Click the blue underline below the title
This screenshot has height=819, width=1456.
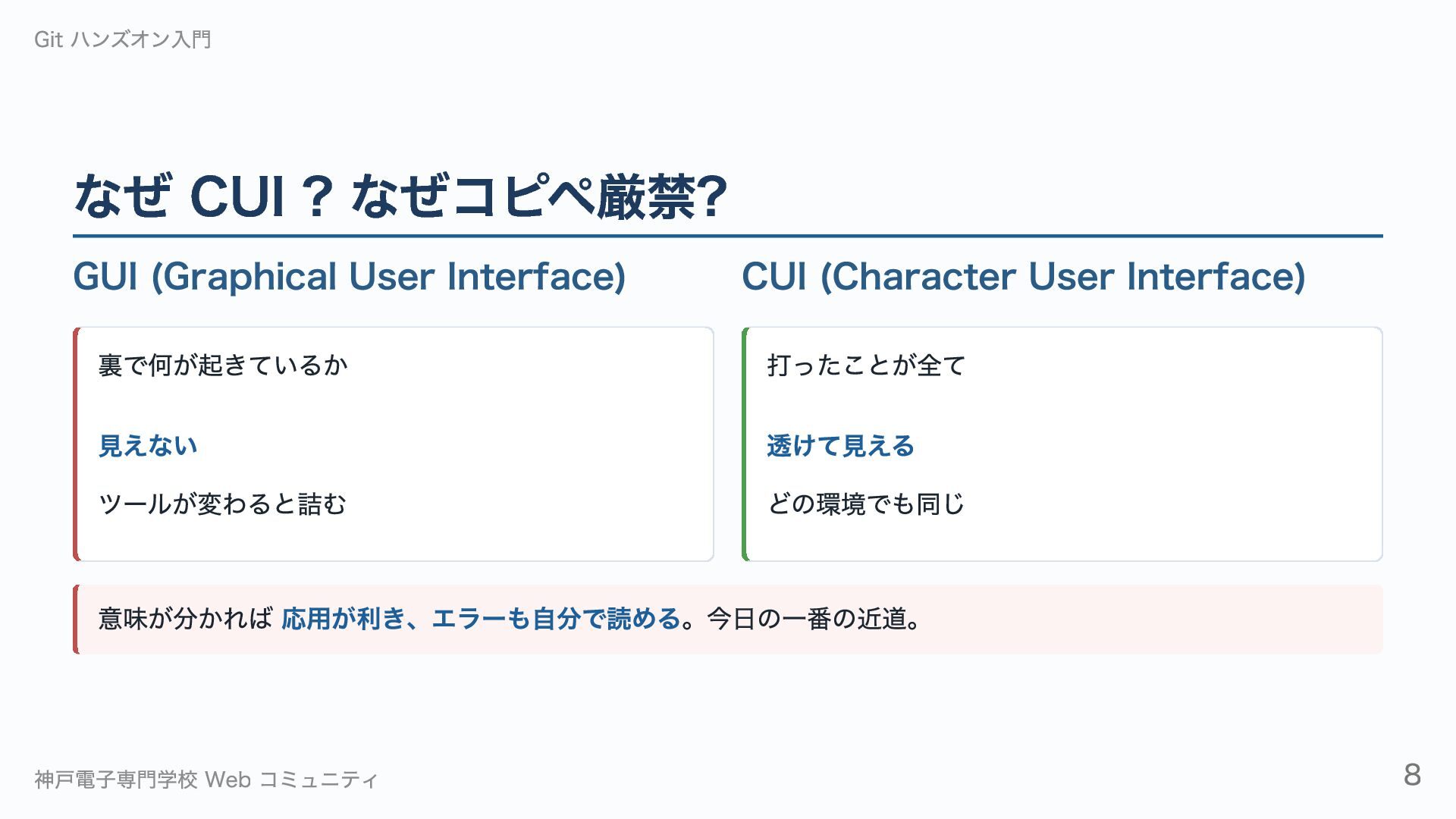pyautogui.click(x=728, y=237)
